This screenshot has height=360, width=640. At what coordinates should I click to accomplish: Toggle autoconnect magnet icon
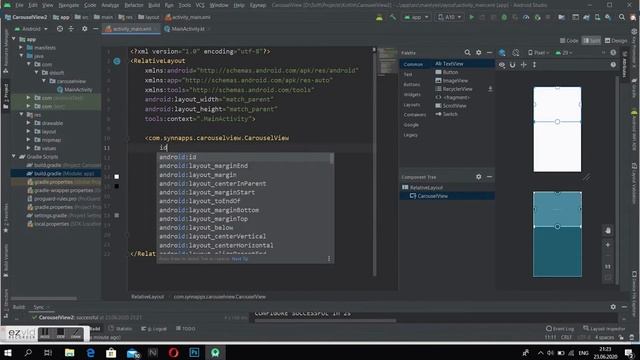click(513, 65)
